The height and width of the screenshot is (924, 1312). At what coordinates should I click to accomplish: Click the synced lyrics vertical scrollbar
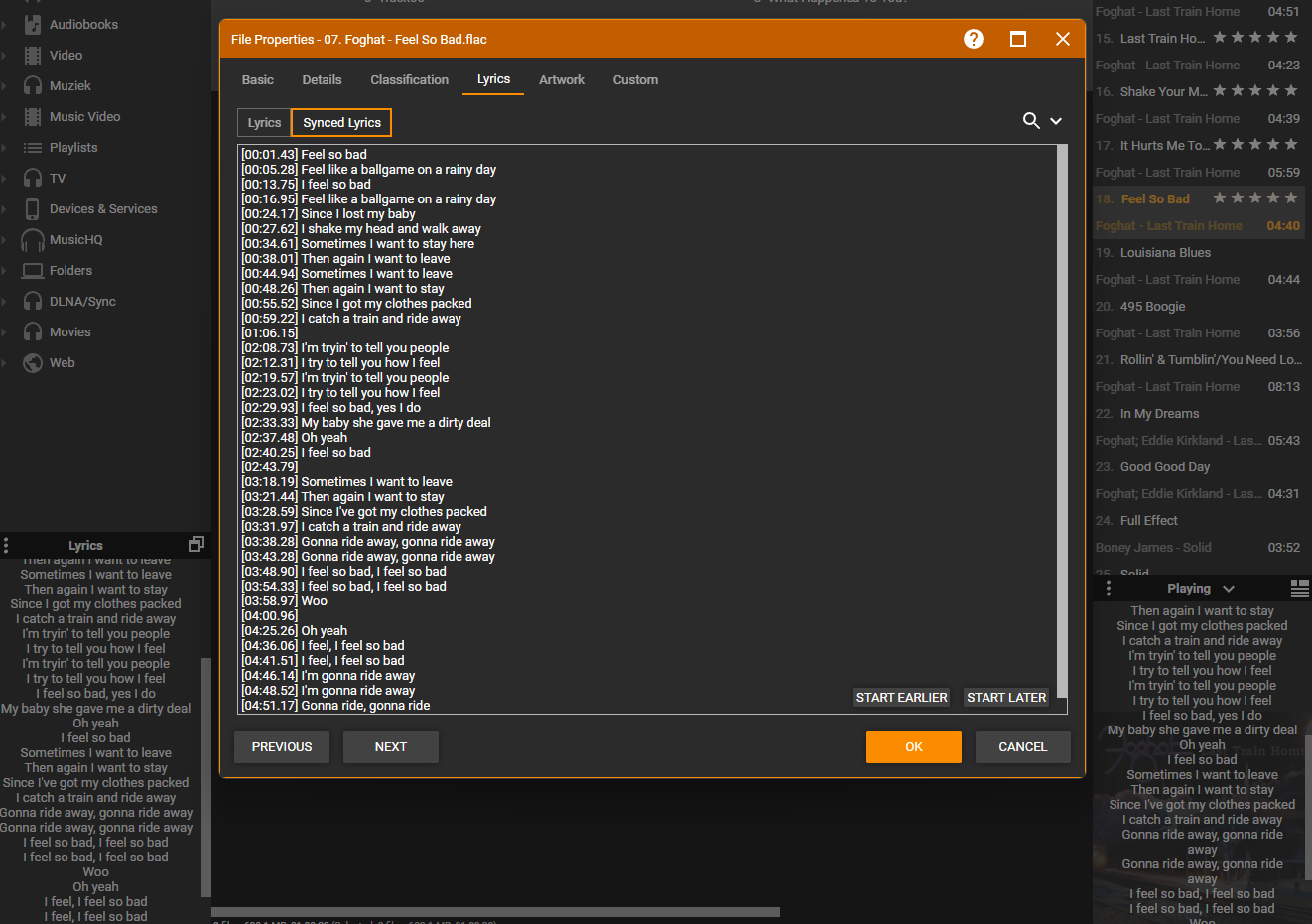pyautogui.click(x=1062, y=421)
